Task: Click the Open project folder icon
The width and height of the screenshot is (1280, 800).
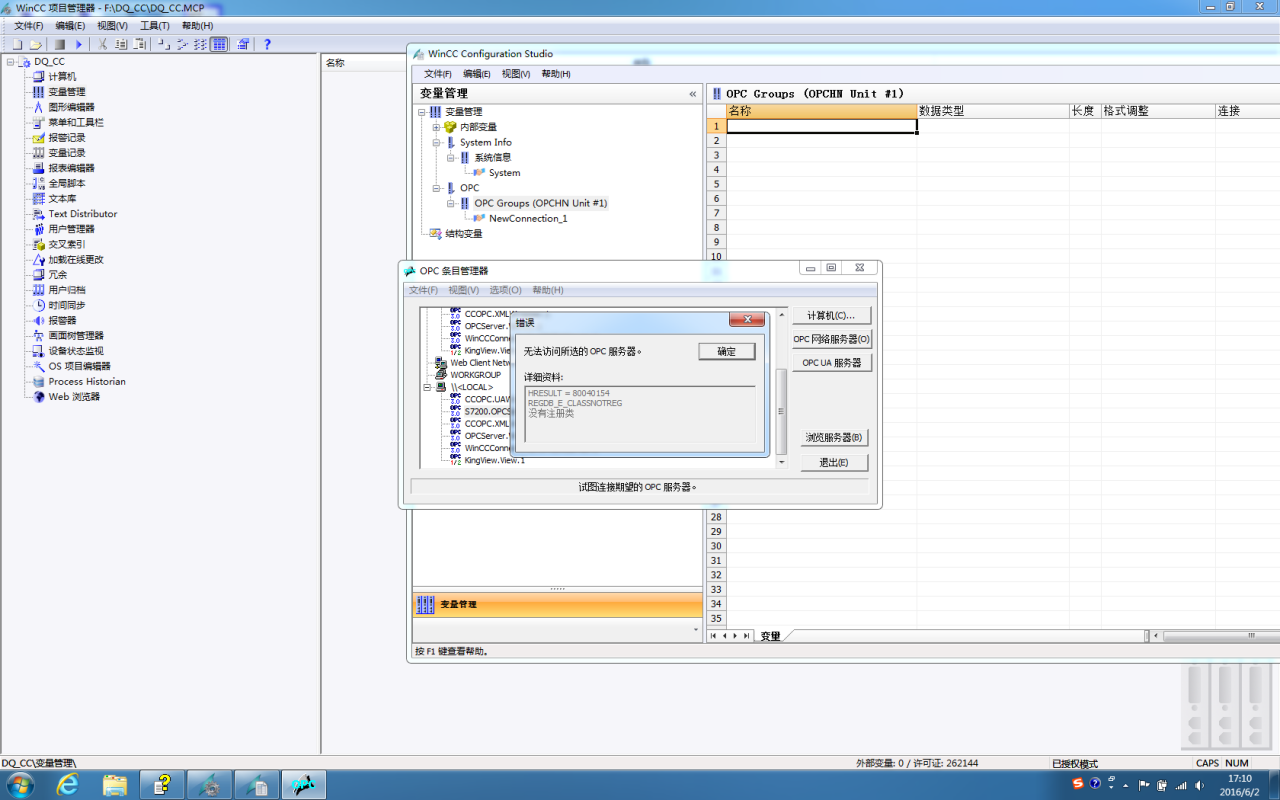Action: click(35, 44)
